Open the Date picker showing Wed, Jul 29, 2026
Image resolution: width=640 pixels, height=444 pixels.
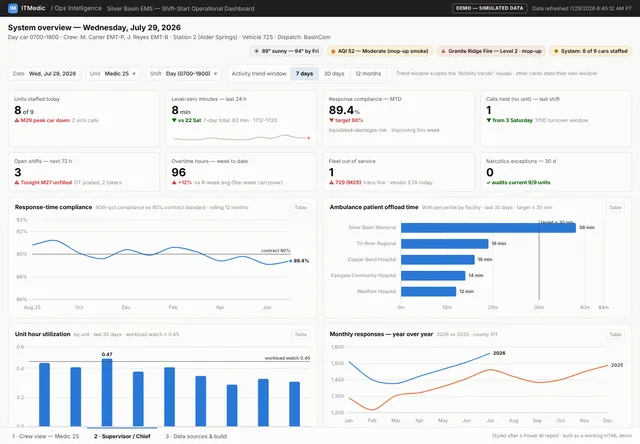pyautogui.click(x=44, y=73)
